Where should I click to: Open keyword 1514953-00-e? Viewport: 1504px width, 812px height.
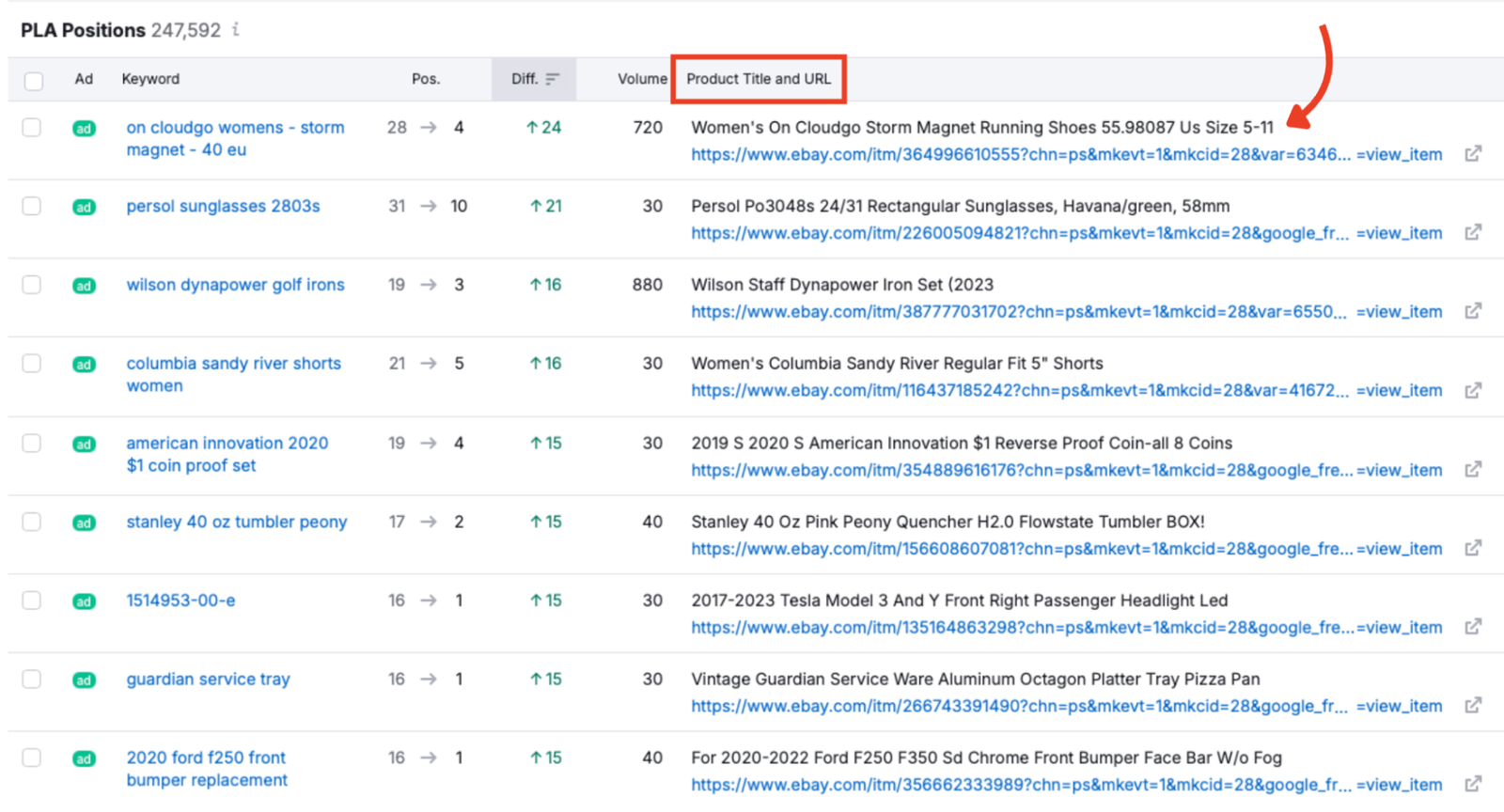pos(180,601)
